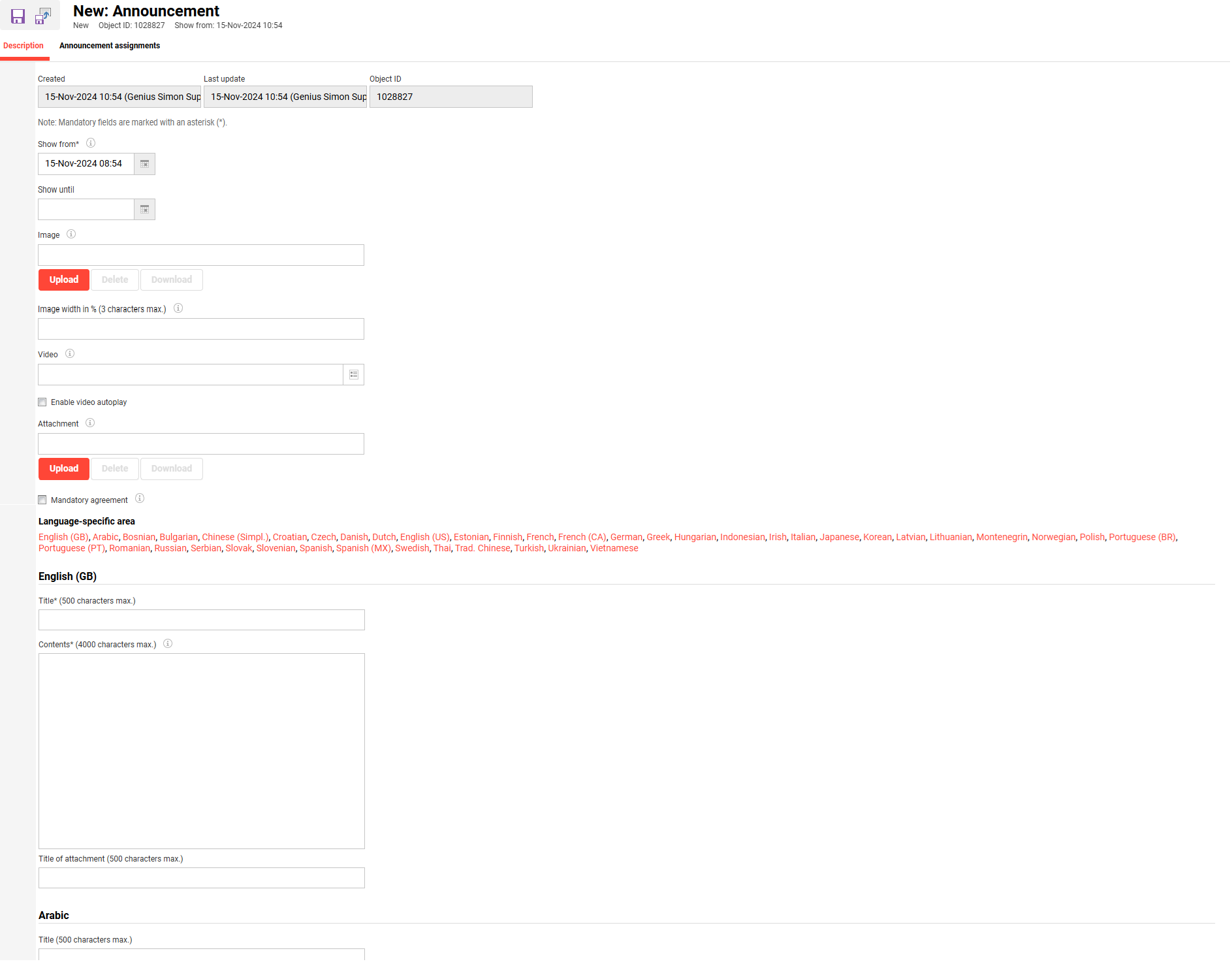Screen dimensions: 1232x968
Task: Enable video autoplay checkbox
Action: click(x=42, y=402)
